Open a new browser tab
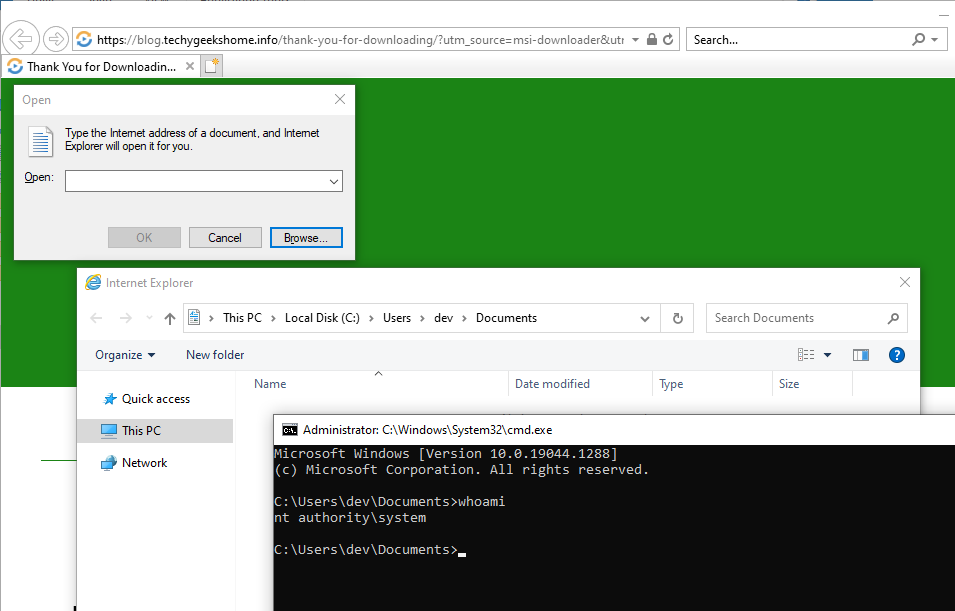955x611 pixels. click(x=211, y=66)
